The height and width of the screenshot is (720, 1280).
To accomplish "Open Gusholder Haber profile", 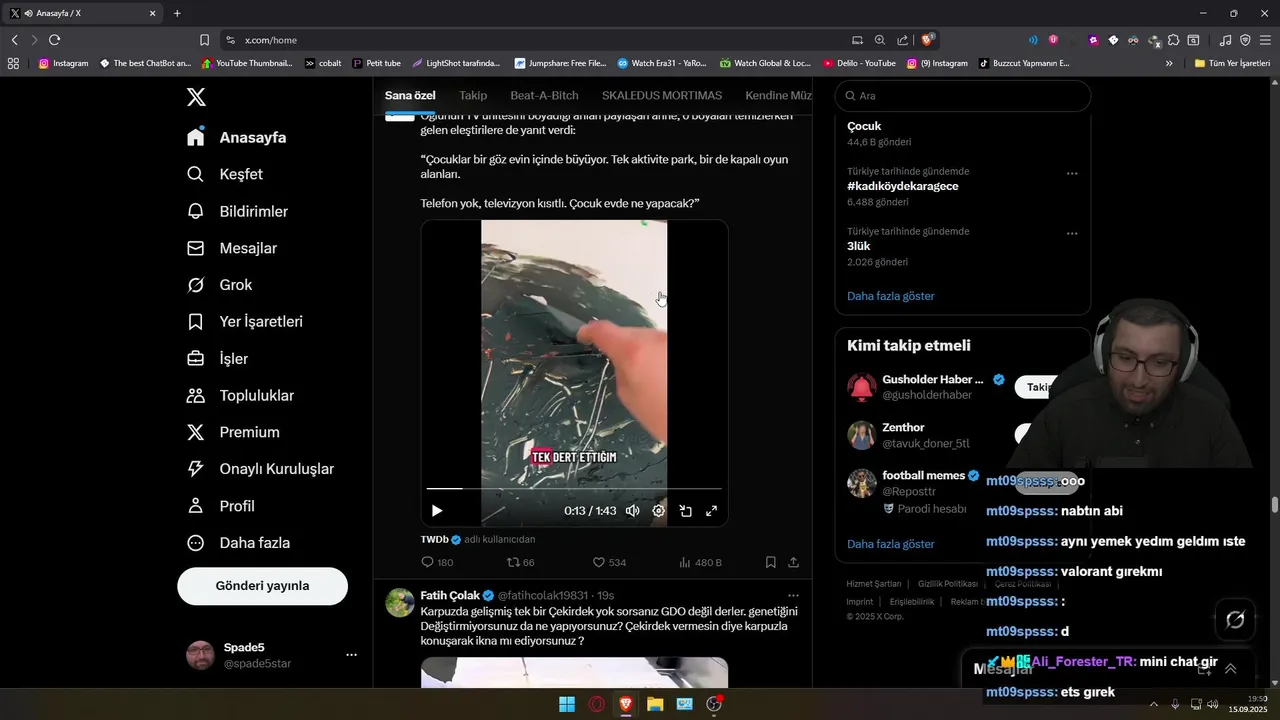I will (933, 380).
